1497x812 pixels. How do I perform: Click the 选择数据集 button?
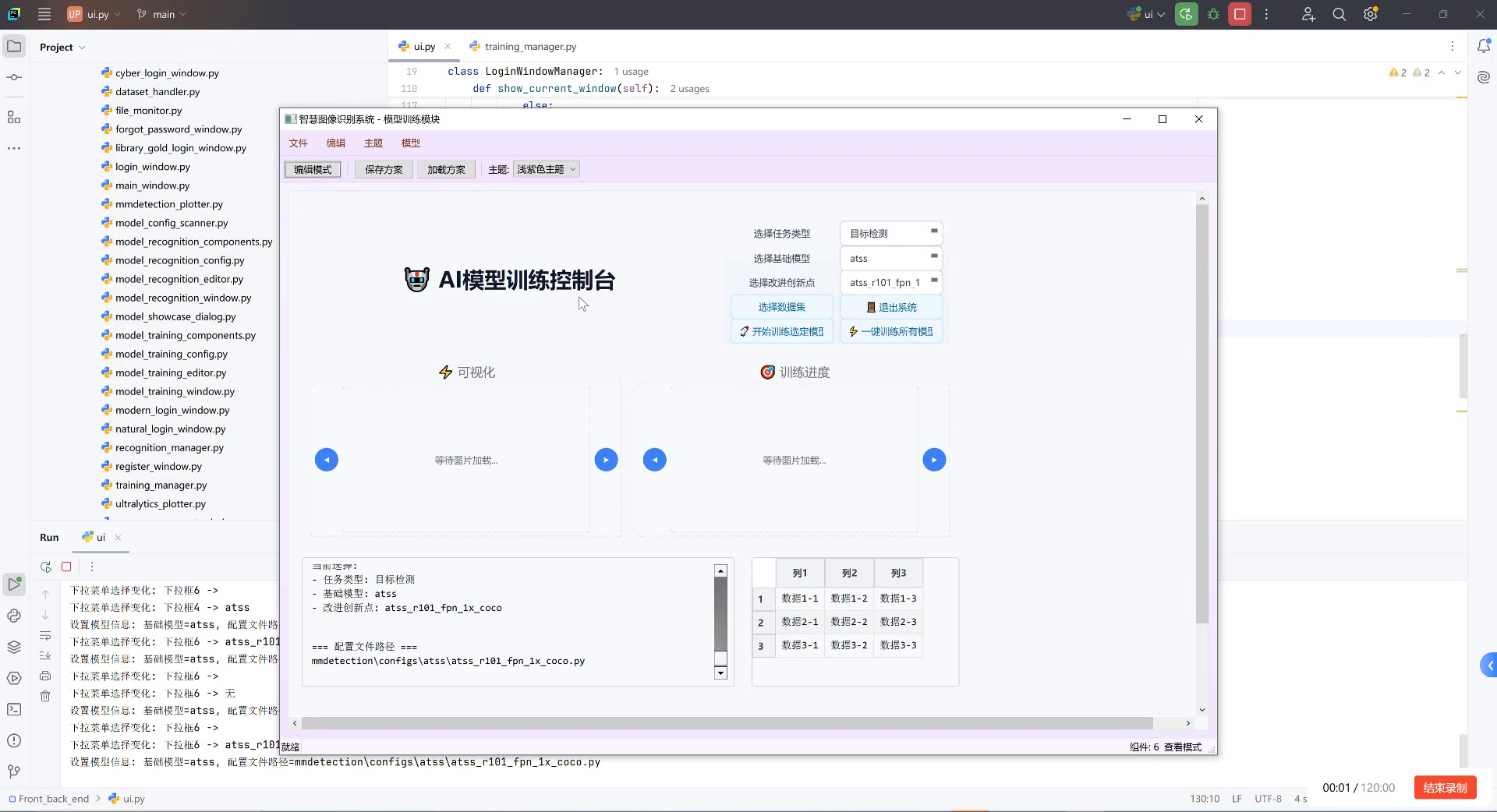point(782,307)
